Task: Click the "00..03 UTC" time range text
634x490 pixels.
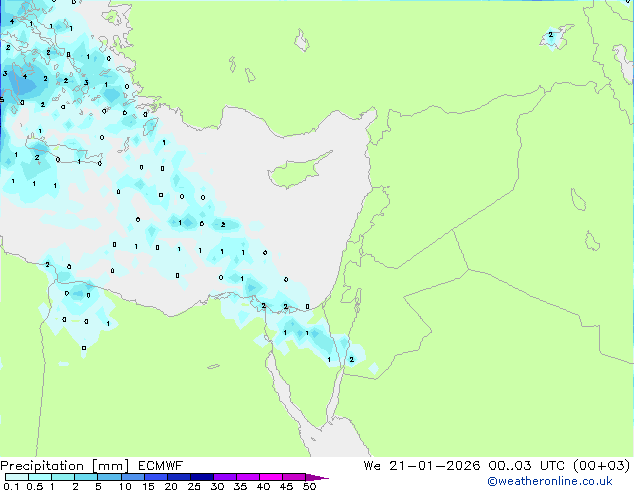Action: 526,466
